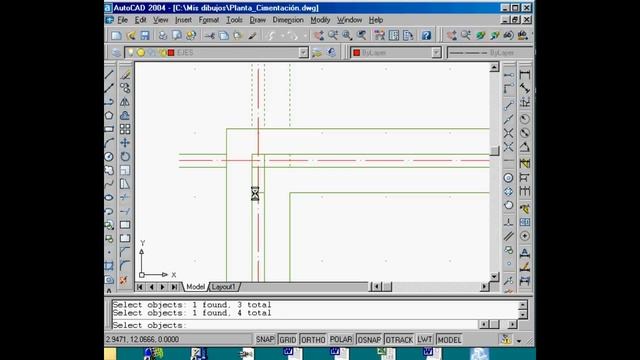Viewport: 640px width, 360px height.
Task: Select the Polyline draw tool
Action: pos(109,102)
